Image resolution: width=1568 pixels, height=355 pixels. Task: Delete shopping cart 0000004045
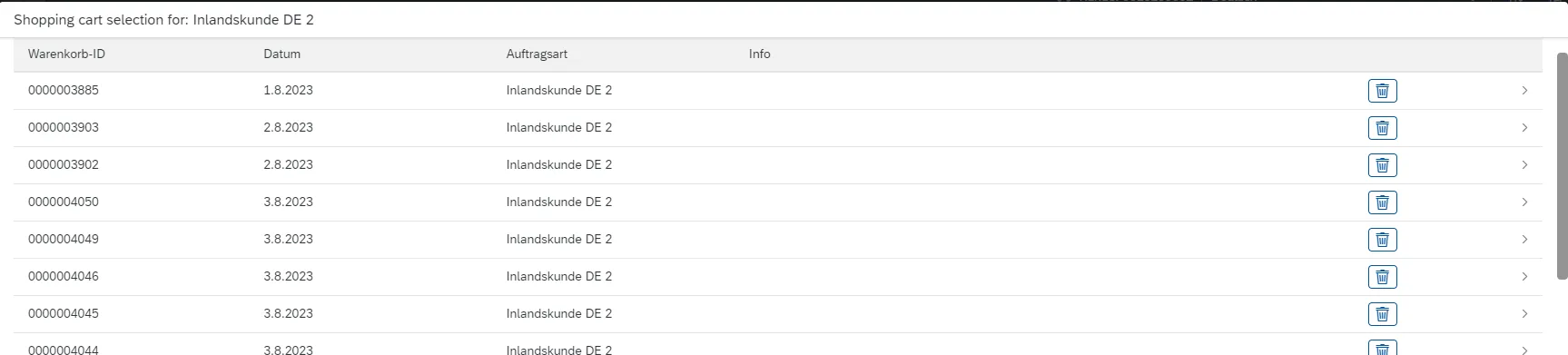1382,314
